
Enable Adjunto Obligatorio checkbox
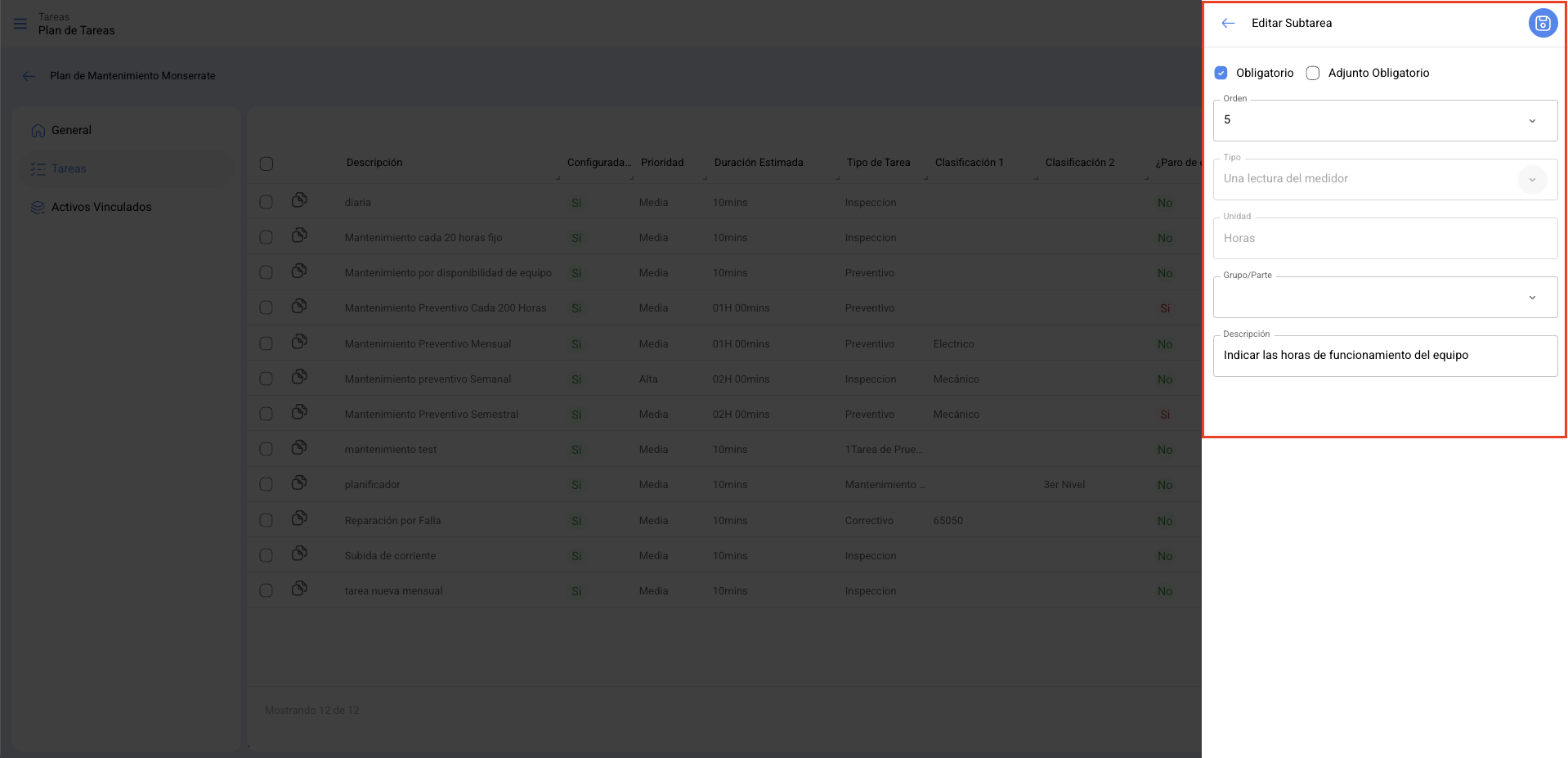pos(1313,73)
